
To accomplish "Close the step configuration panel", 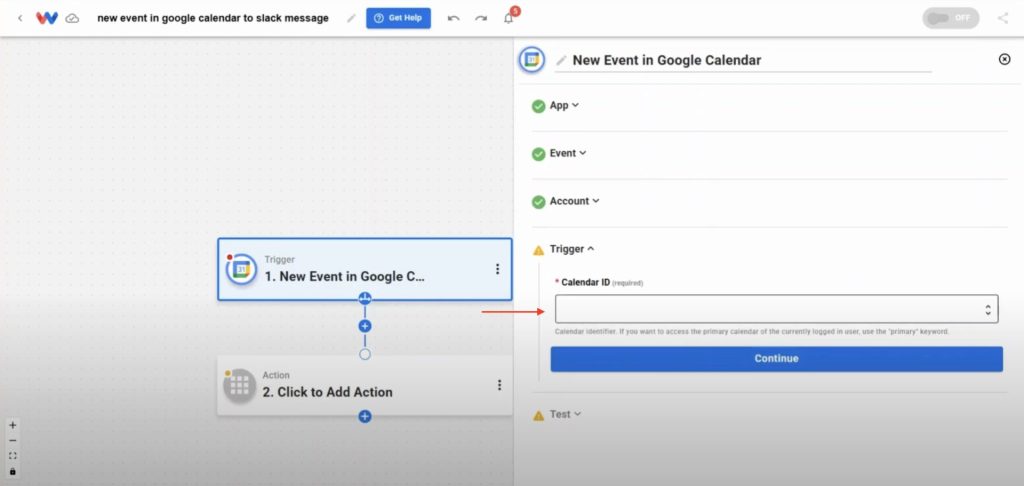I will [x=1004, y=59].
